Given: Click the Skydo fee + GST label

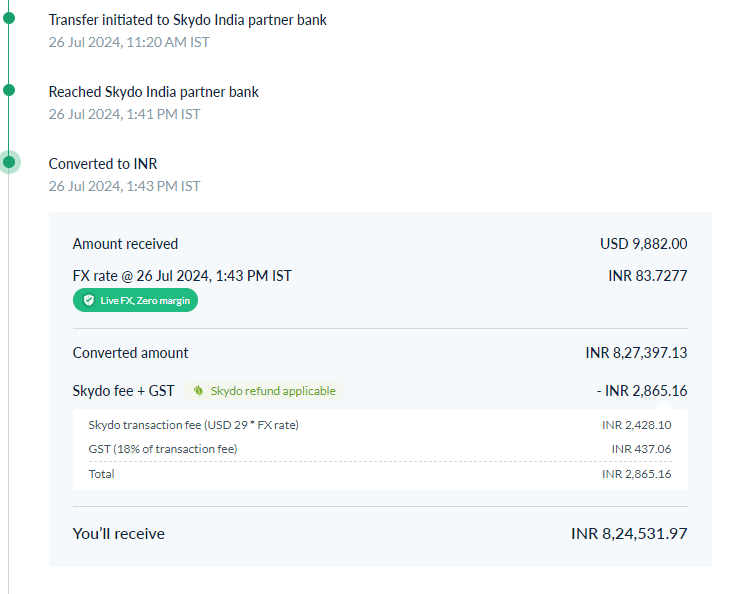Looking at the screenshot, I should coord(124,391).
